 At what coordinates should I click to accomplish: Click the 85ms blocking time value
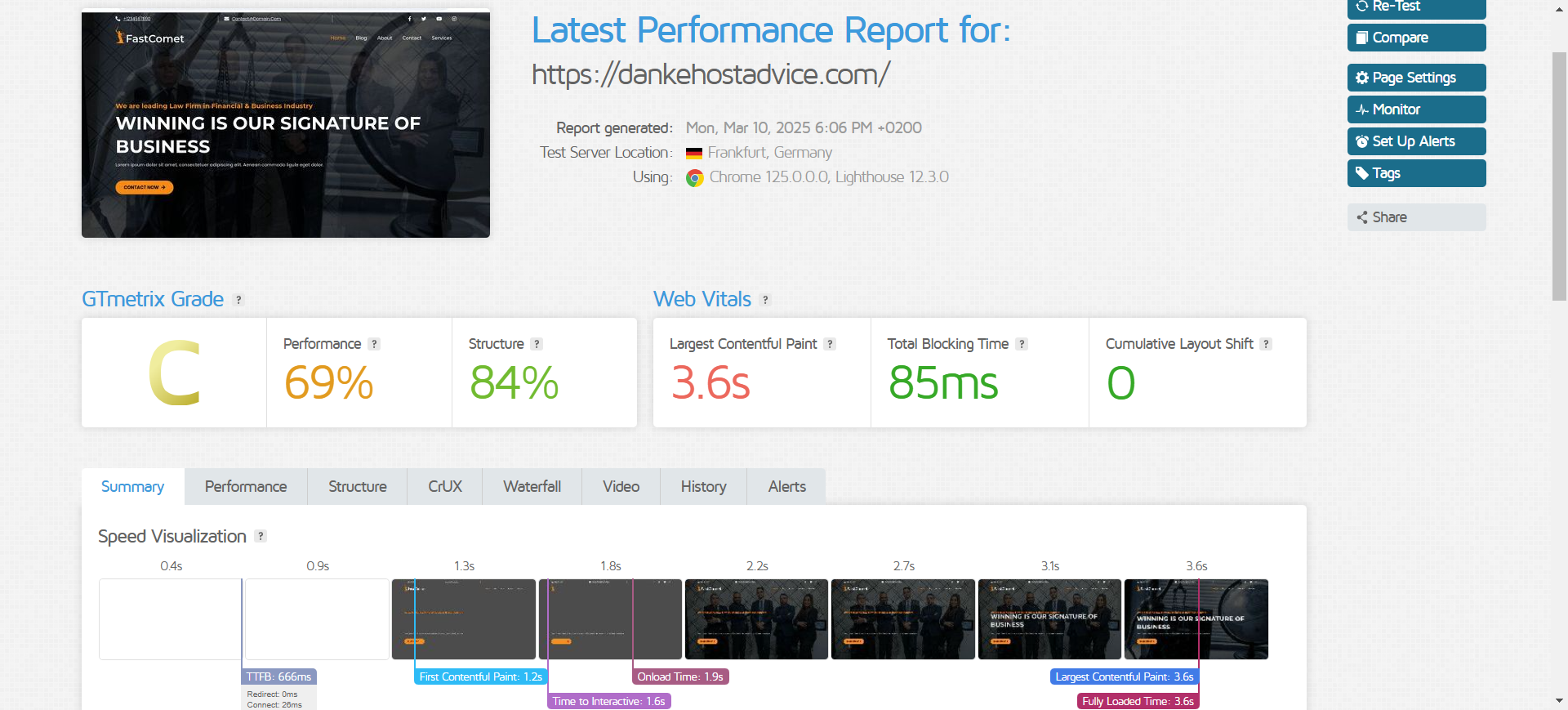coord(943,383)
